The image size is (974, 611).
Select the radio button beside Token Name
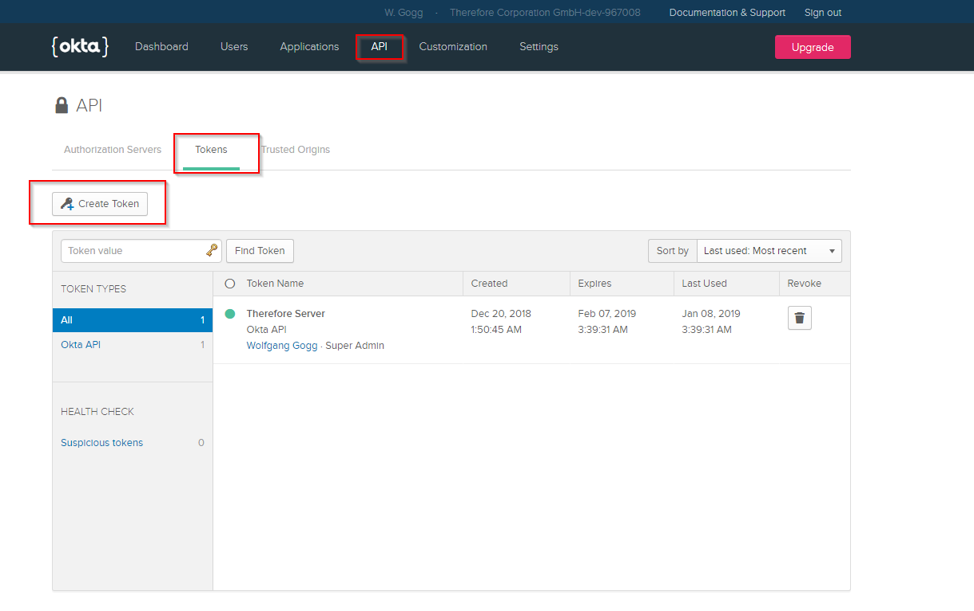tap(230, 284)
